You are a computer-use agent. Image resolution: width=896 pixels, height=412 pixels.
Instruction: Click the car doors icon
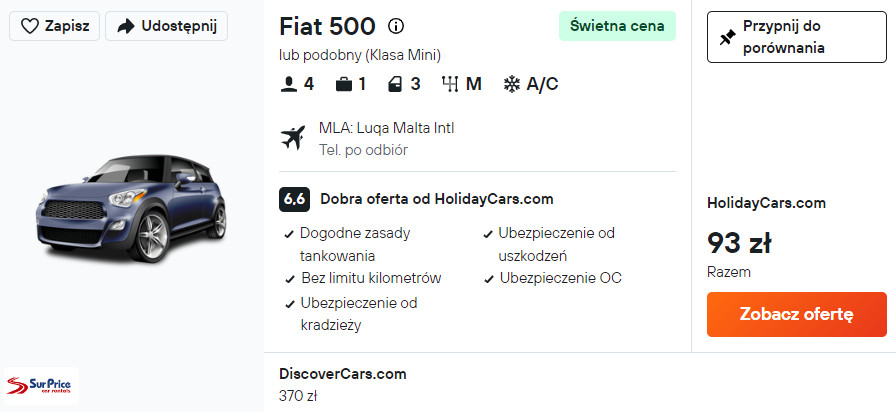pos(396,84)
